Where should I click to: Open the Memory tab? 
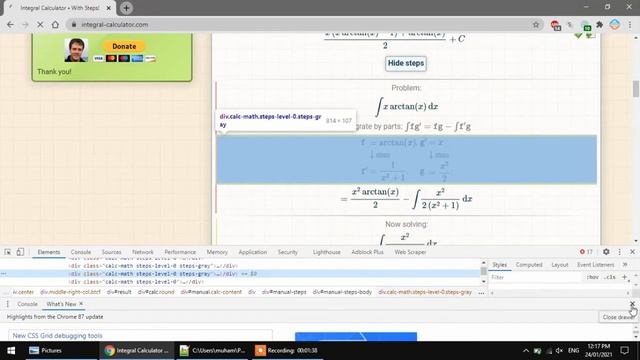217,252
